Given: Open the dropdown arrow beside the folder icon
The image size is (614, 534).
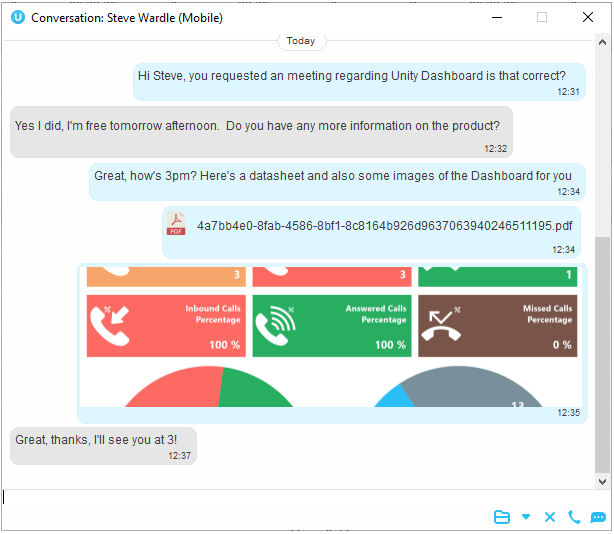Looking at the screenshot, I should click(x=526, y=517).
